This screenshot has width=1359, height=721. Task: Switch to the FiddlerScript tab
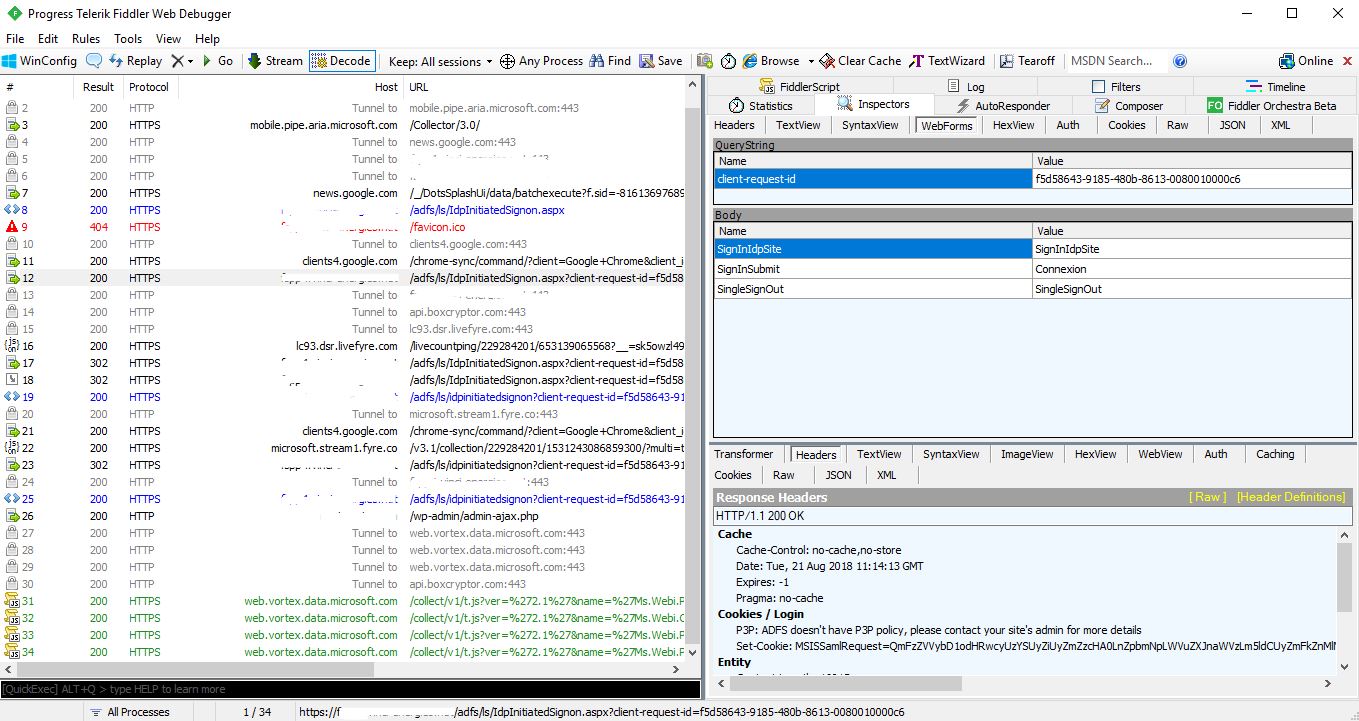799,87
